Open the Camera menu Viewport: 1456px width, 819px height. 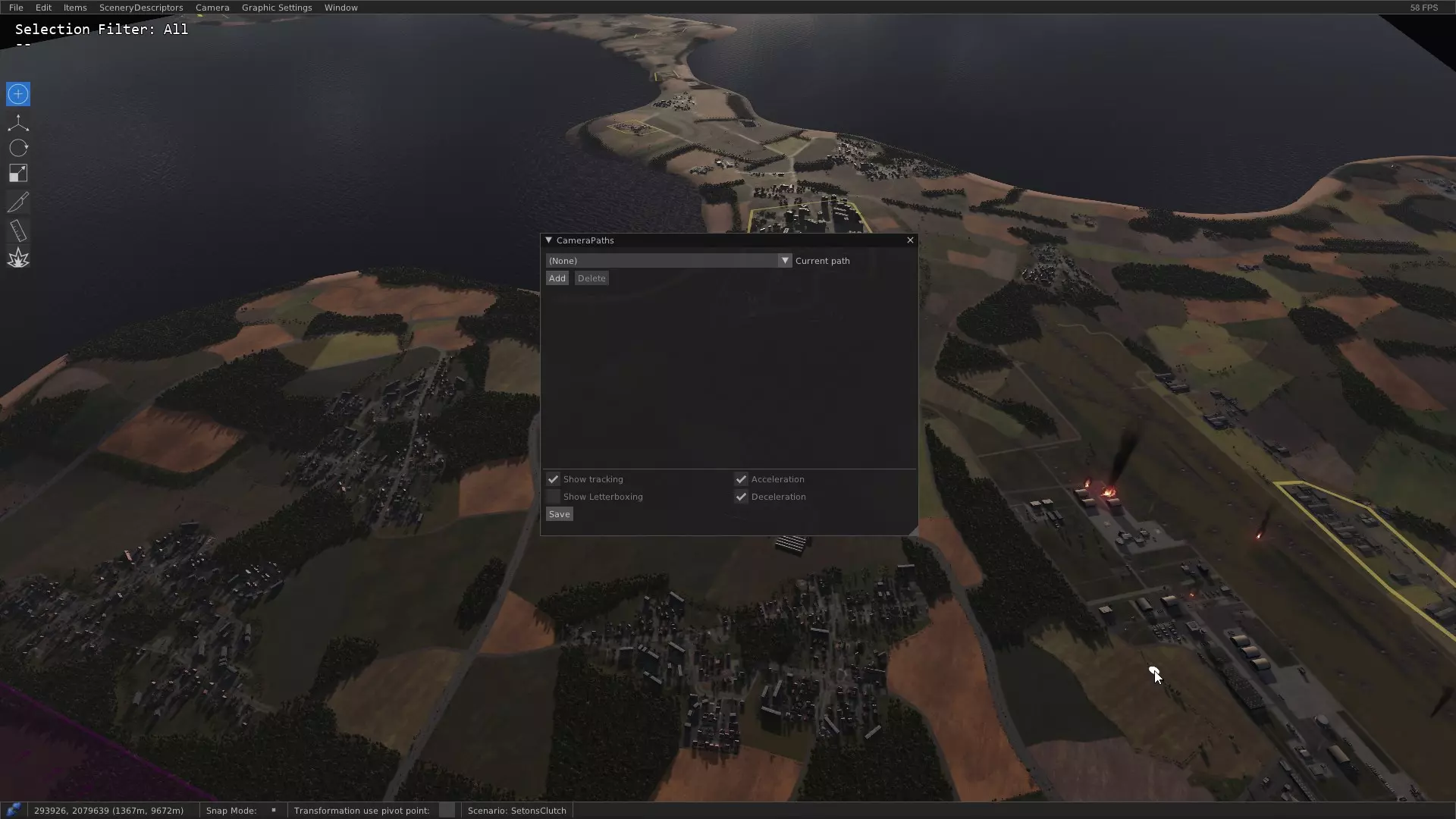tap(212, 8)
